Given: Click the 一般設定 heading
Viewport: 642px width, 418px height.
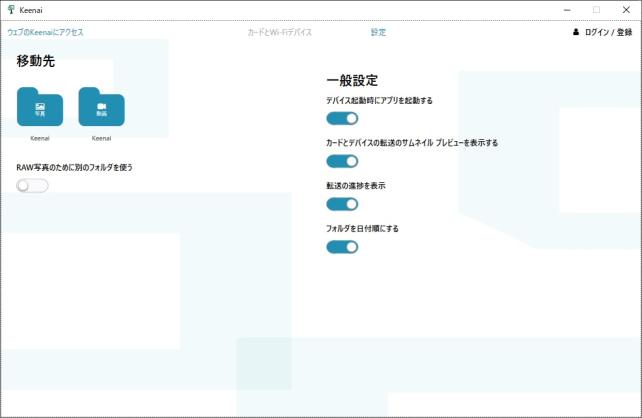Looking at the screenshot, I should (352, 80).
